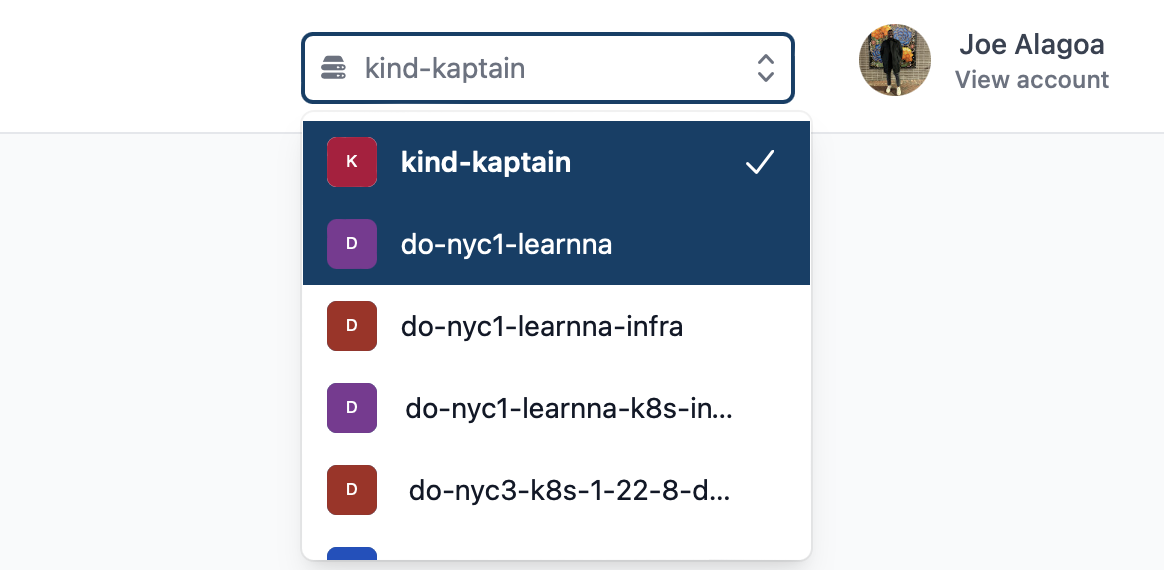This screenshot has width=1164, height=570.
Task: Switch to the do-nyc3-k8s-1-22-8-d... cluster
Action: pyautogui.click(x=568, y=490)
